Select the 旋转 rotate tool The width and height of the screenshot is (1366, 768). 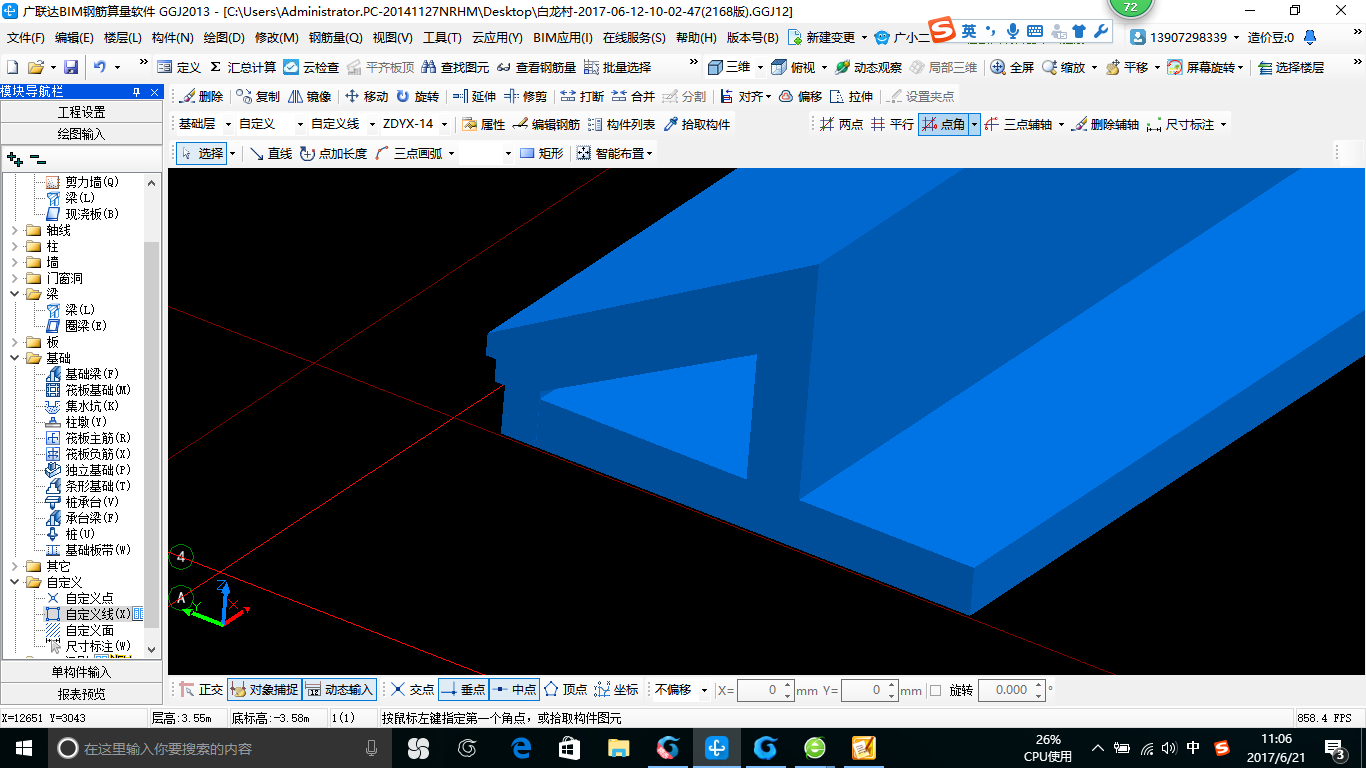[417, 96]
